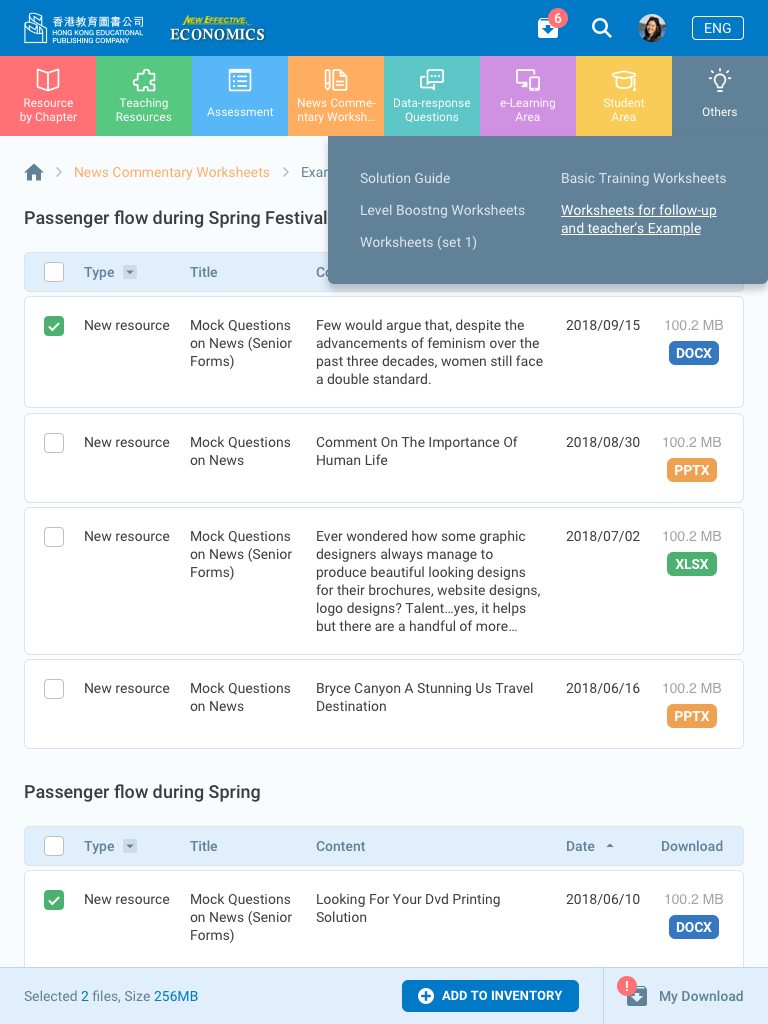
Task: Open Teaching Resources puzzle tile
Action: pyautogui.click(x=144, y=96)
